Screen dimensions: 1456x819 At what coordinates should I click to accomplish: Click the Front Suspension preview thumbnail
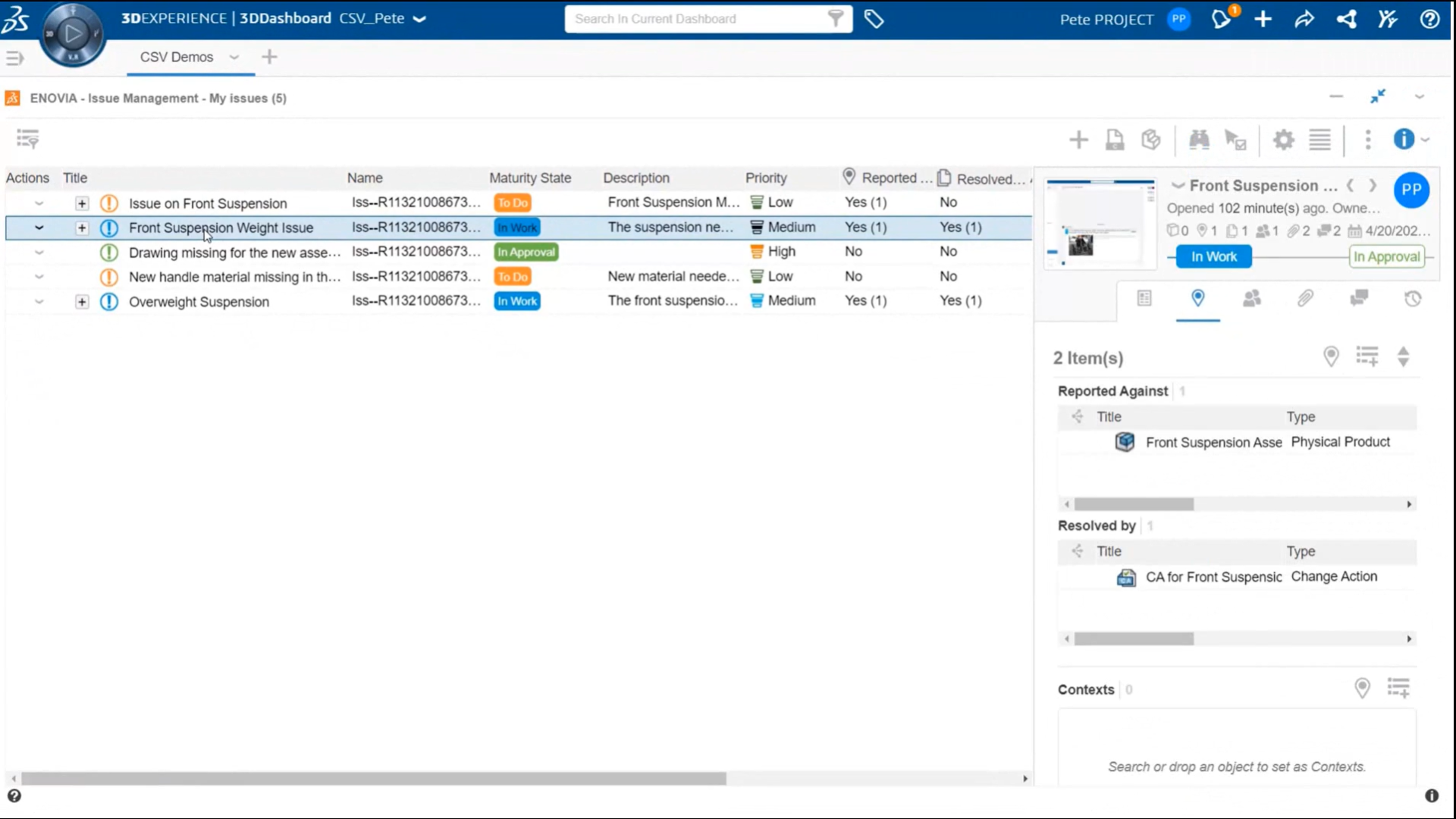pos(1099,223)
